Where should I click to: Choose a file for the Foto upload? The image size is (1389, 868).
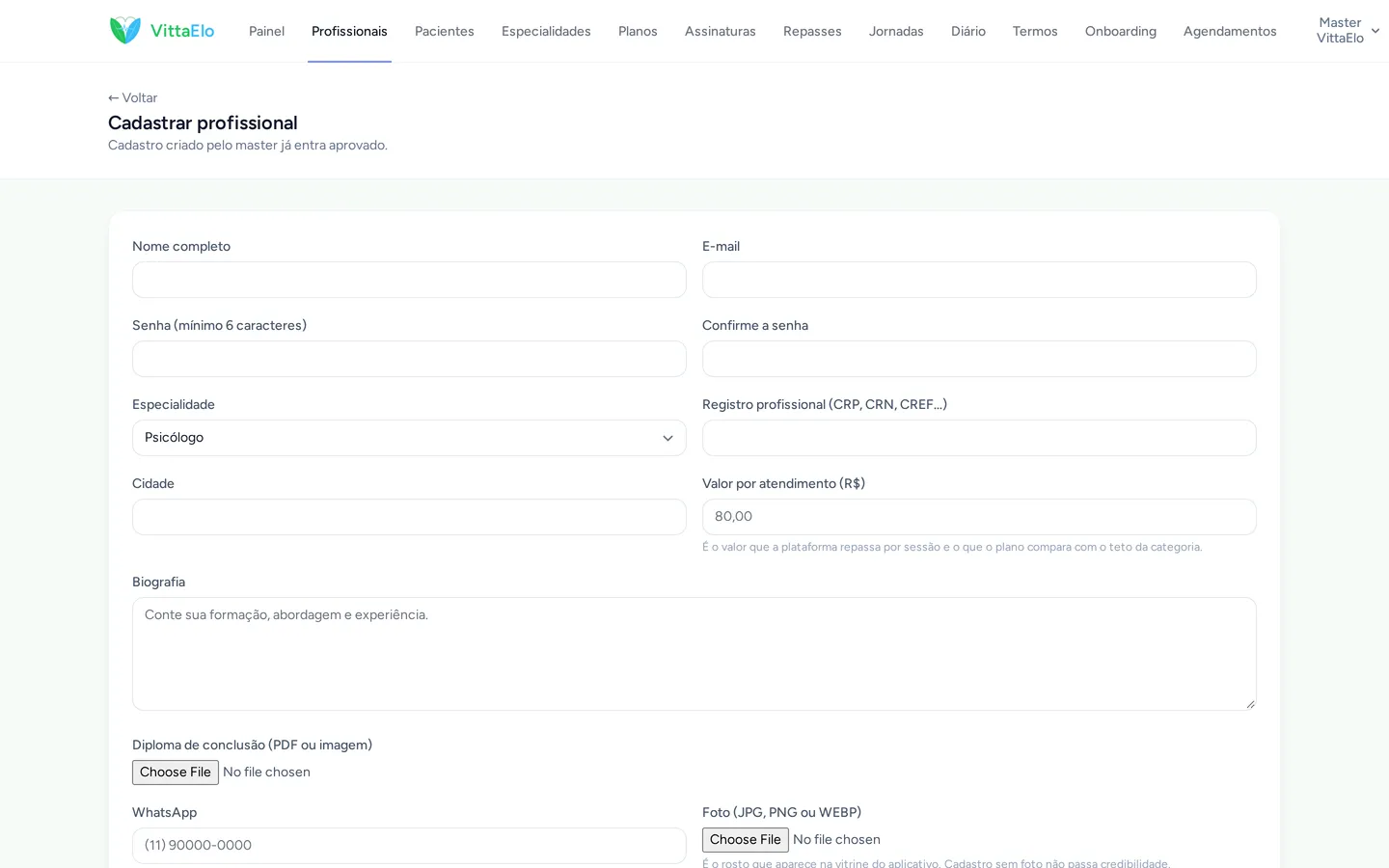click(746, 840)
